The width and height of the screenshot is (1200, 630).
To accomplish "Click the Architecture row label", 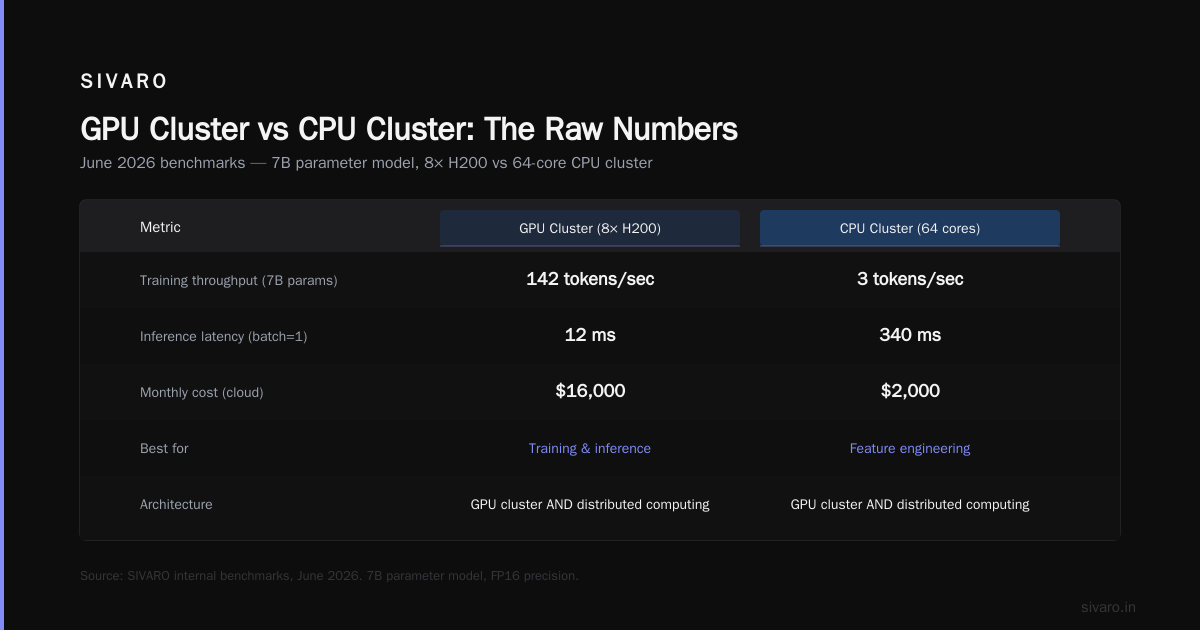I will [x=176, y=505].
